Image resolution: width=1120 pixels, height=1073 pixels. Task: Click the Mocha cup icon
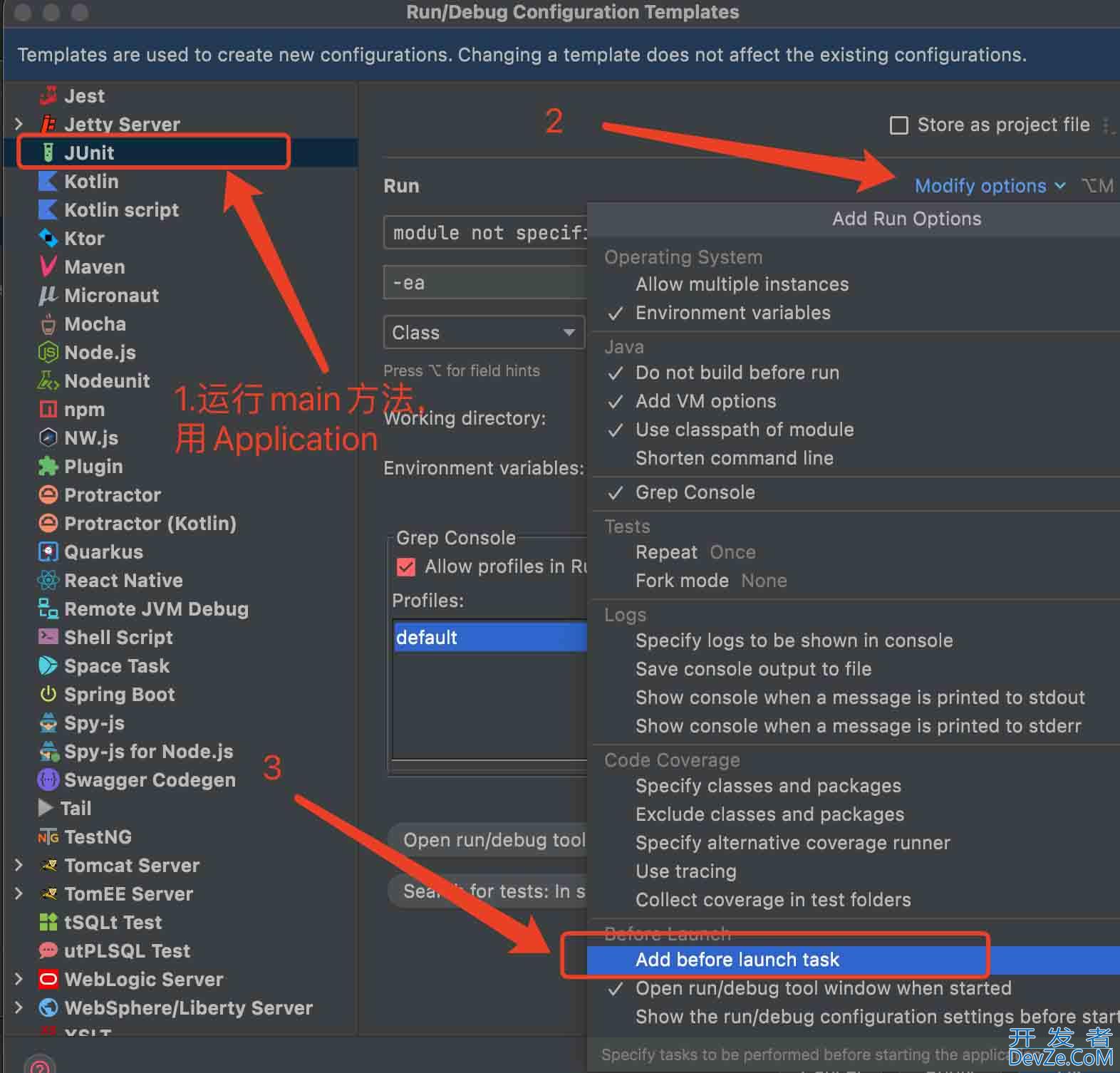(48, 324)
